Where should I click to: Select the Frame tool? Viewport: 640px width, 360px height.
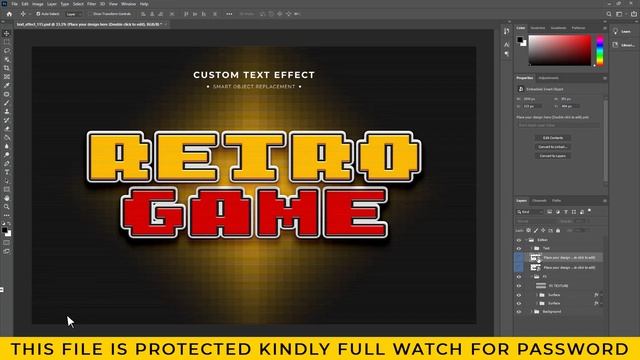(x=7, y=77)
